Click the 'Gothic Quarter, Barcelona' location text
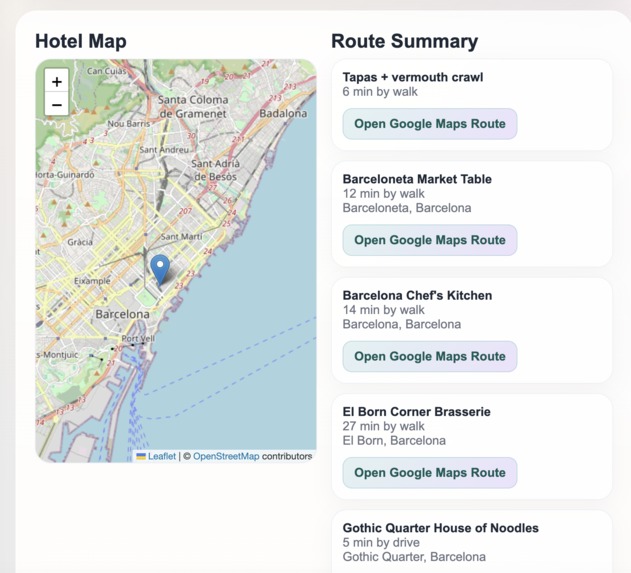 coord(414,557)
